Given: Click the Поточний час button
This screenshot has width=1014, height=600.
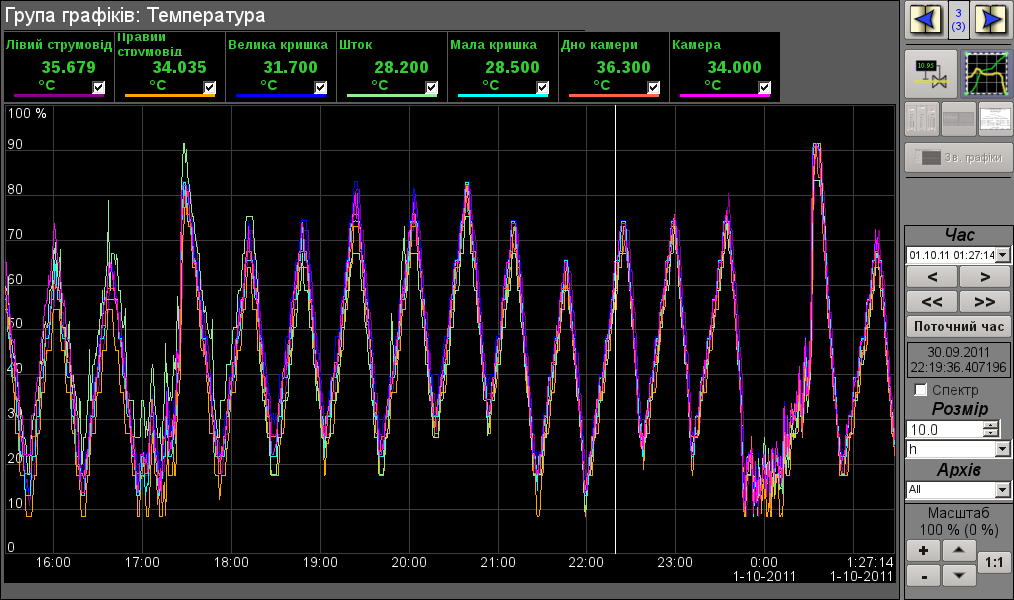Looking at the screenshot, I should 958,327.
